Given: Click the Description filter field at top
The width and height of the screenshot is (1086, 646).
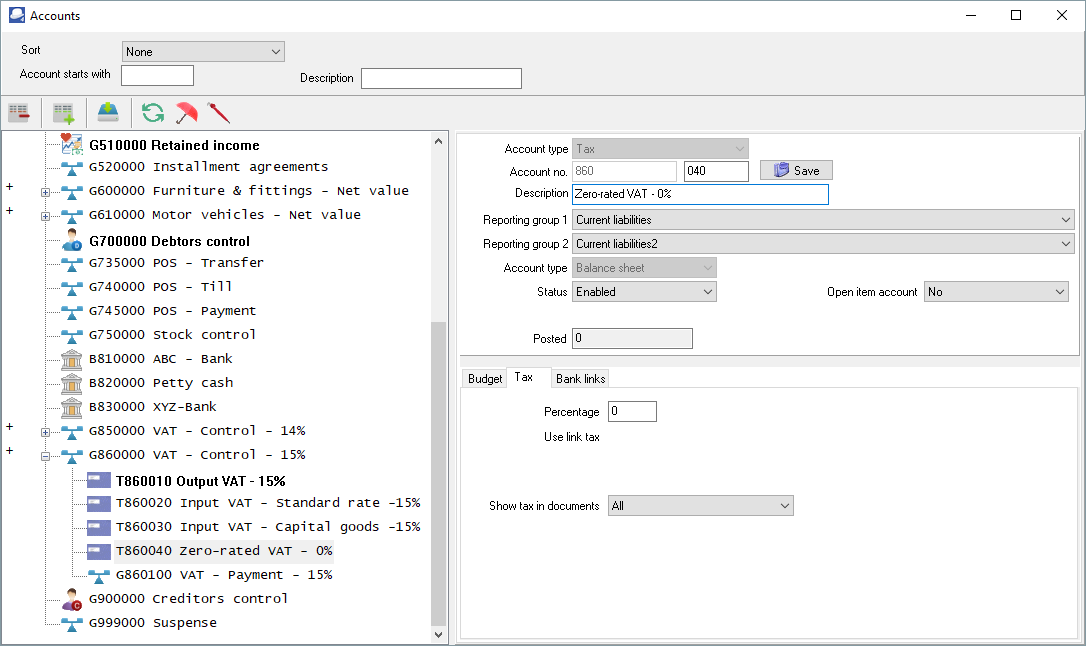Looking at the screenshot, I should [x=441, y=78].
